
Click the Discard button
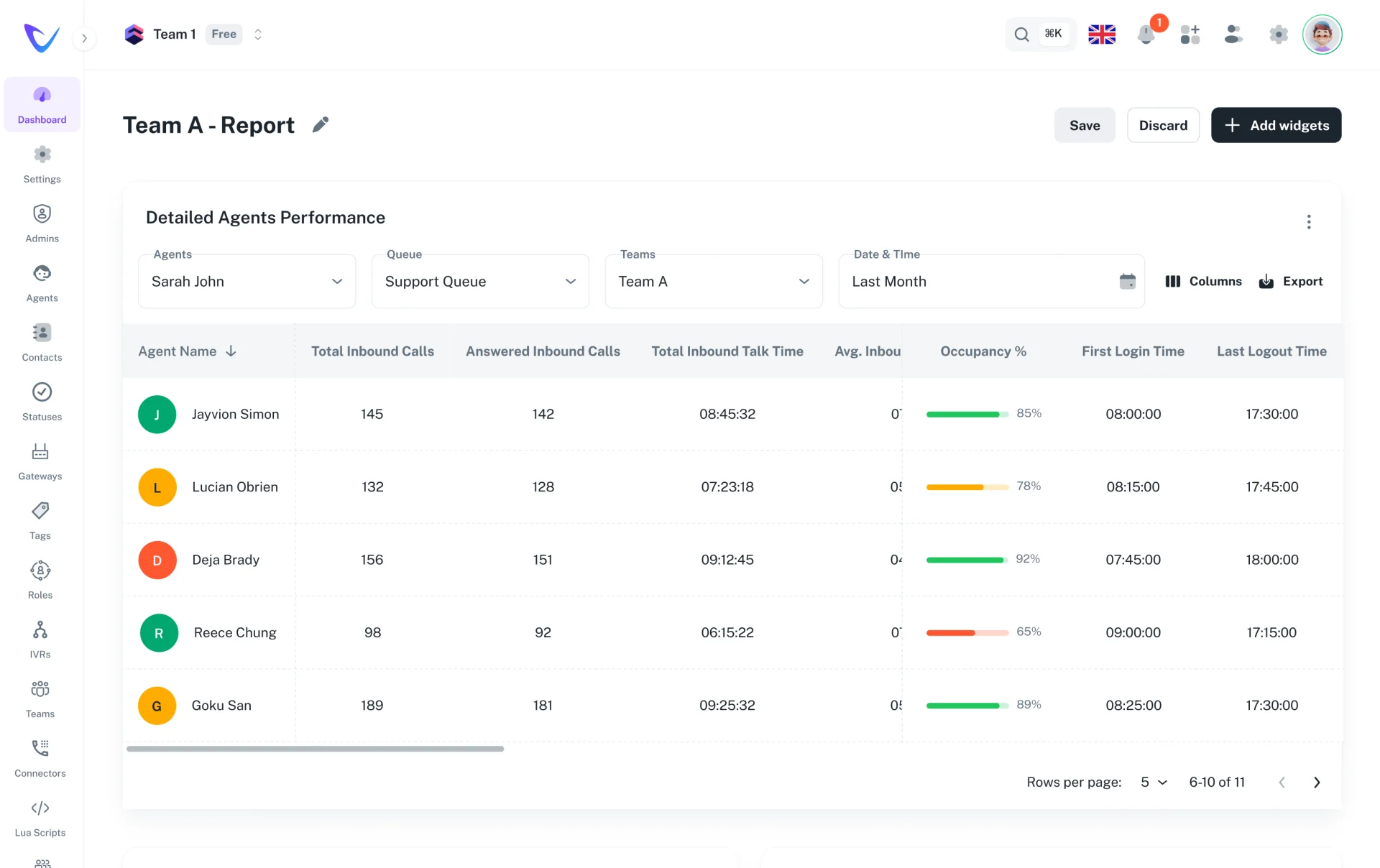(1162, 126)
